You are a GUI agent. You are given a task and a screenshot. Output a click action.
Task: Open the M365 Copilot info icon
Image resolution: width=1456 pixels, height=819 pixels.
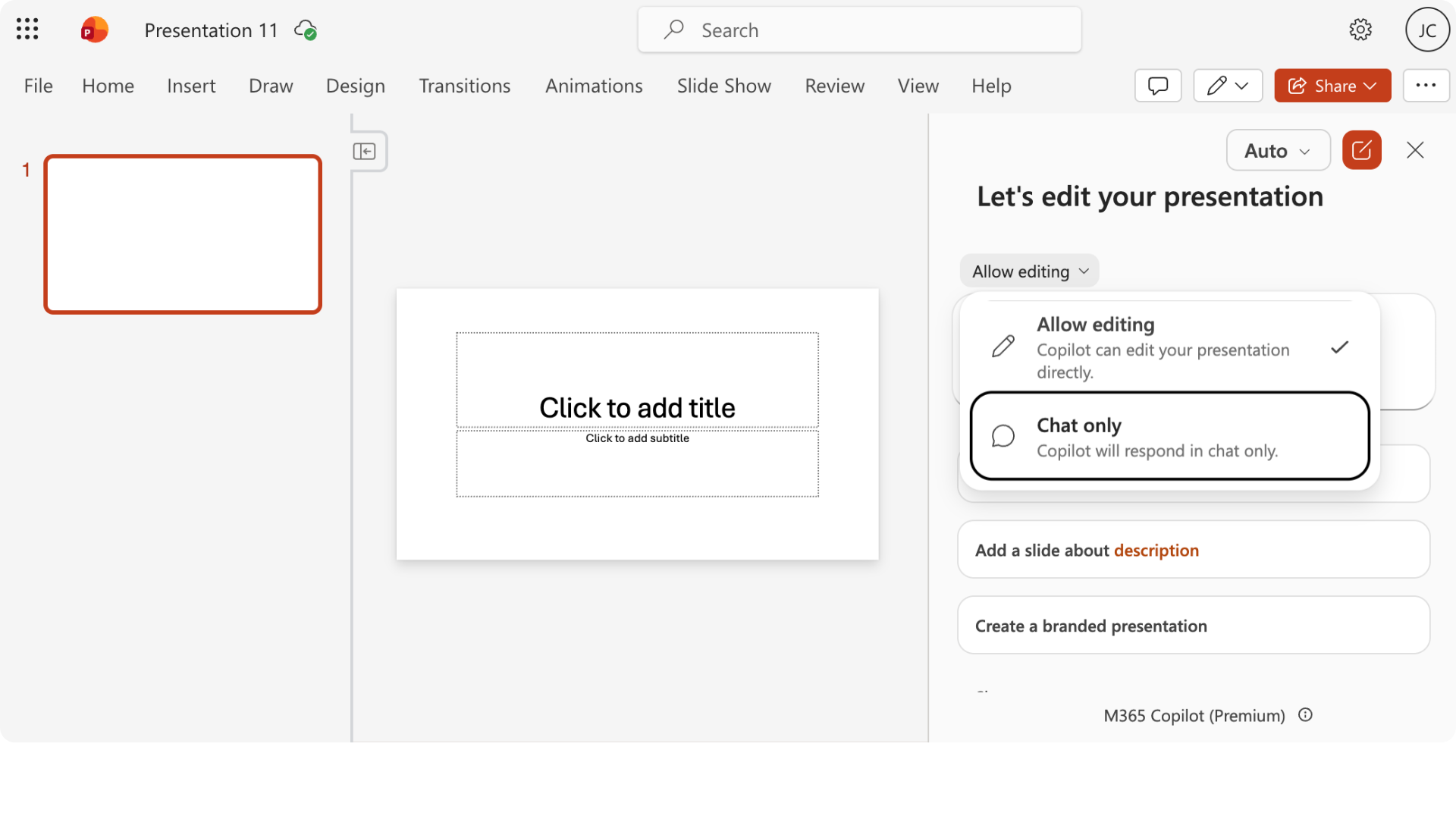pyautogui.click(x=1305, y=715)
